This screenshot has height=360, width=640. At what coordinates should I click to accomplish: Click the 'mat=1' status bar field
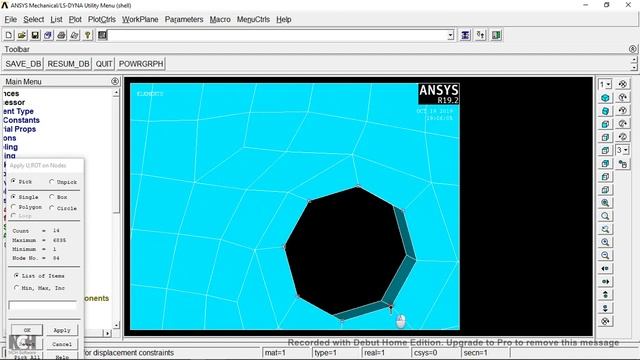tap(286, 353)
